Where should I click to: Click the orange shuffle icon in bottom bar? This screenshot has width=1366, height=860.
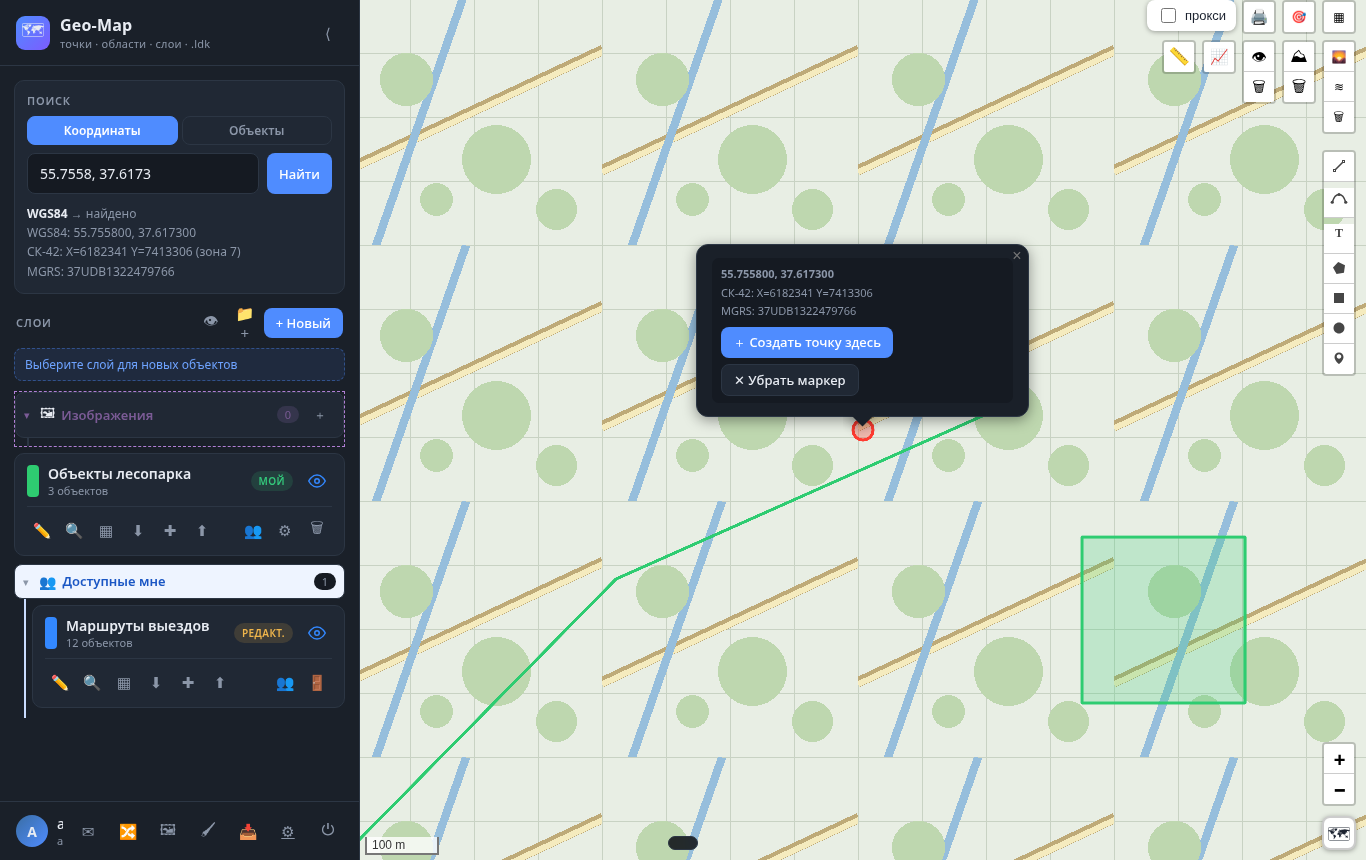[128, 831]
